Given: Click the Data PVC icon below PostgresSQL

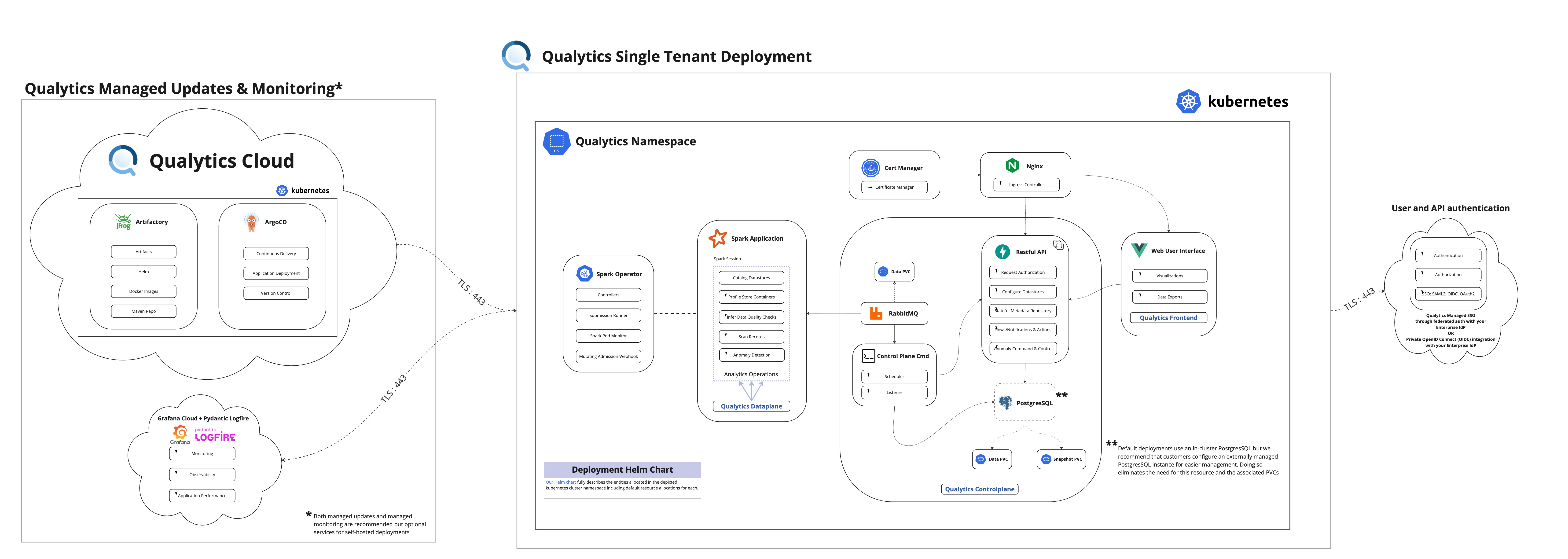Looking at the screenshot, I should point(980,459).
